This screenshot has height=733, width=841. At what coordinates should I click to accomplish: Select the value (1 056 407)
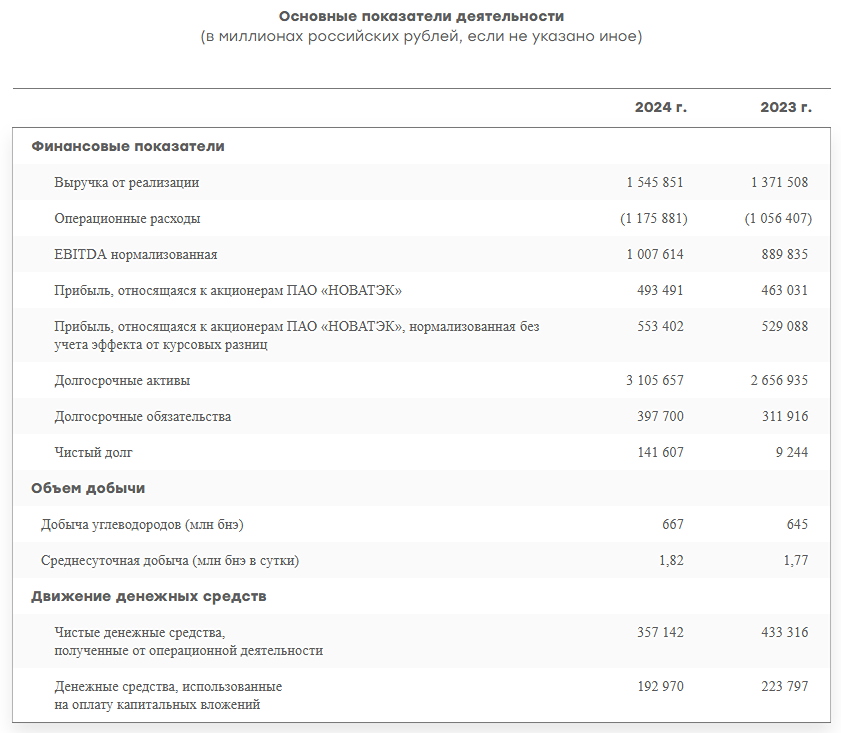(x=778, y=219)
